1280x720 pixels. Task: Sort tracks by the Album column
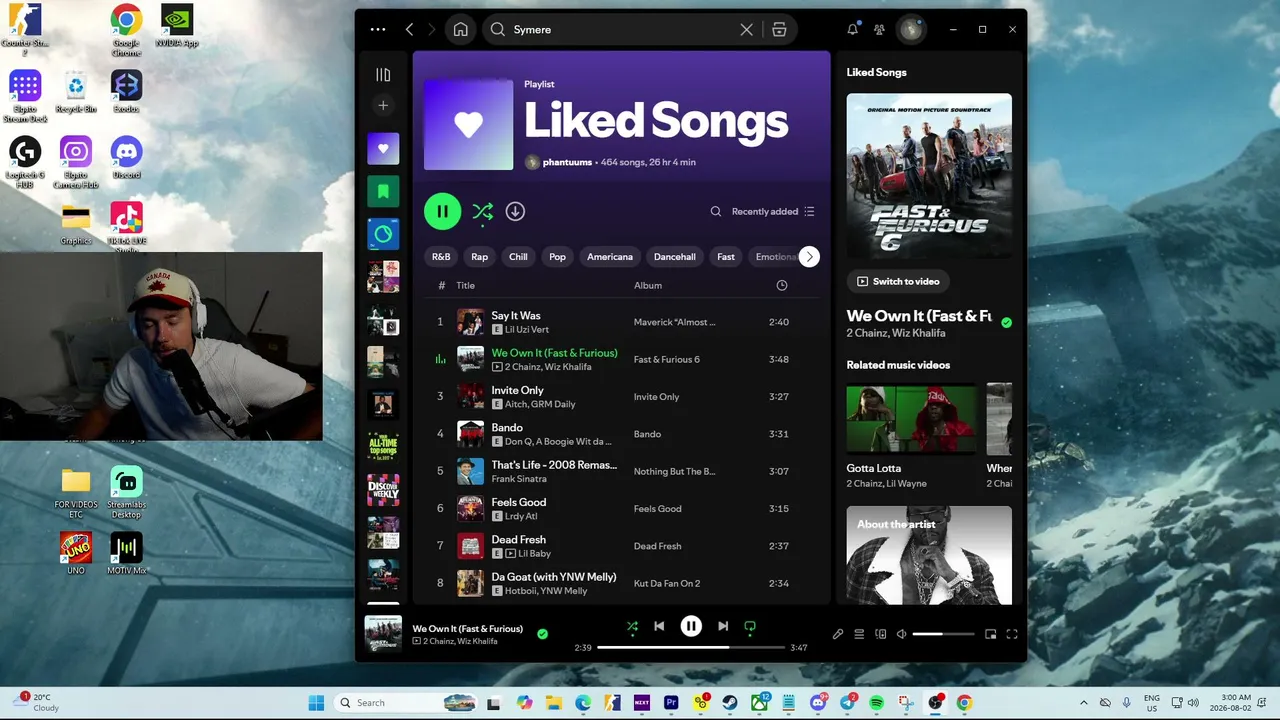click(648, 286)
